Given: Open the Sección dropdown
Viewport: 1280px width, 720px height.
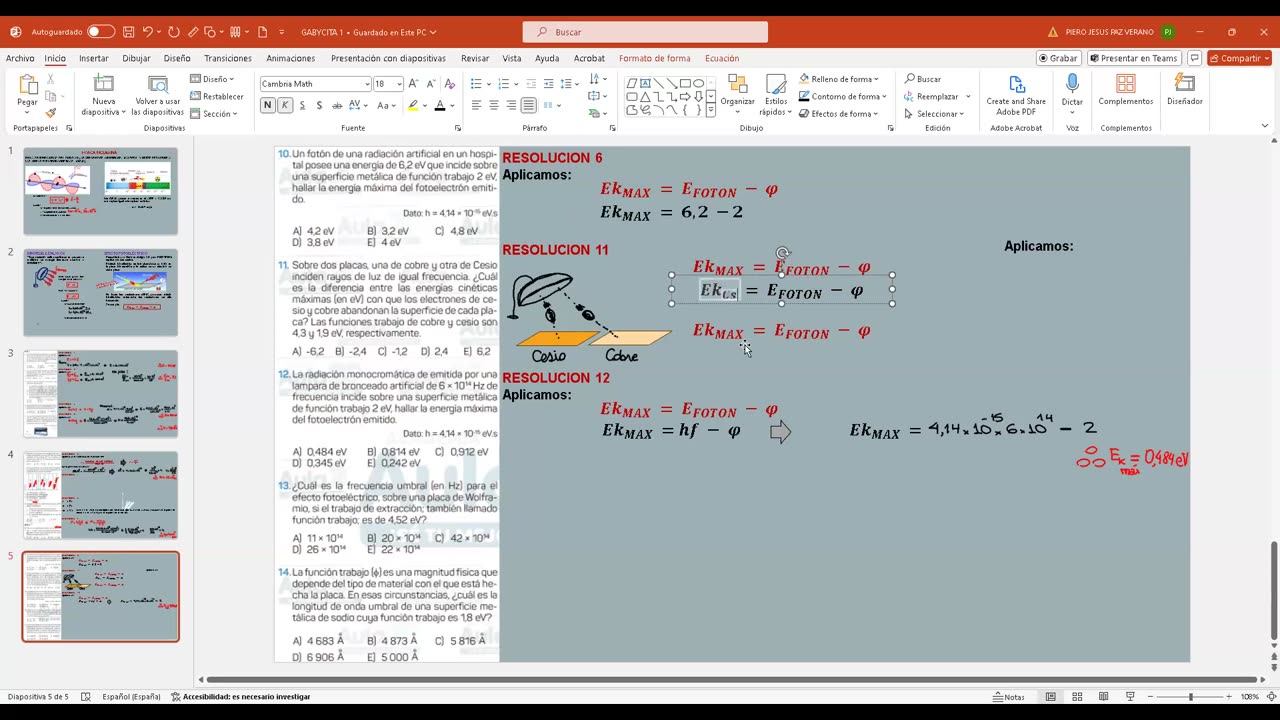Looking at the screenshot, I should 214,114.
